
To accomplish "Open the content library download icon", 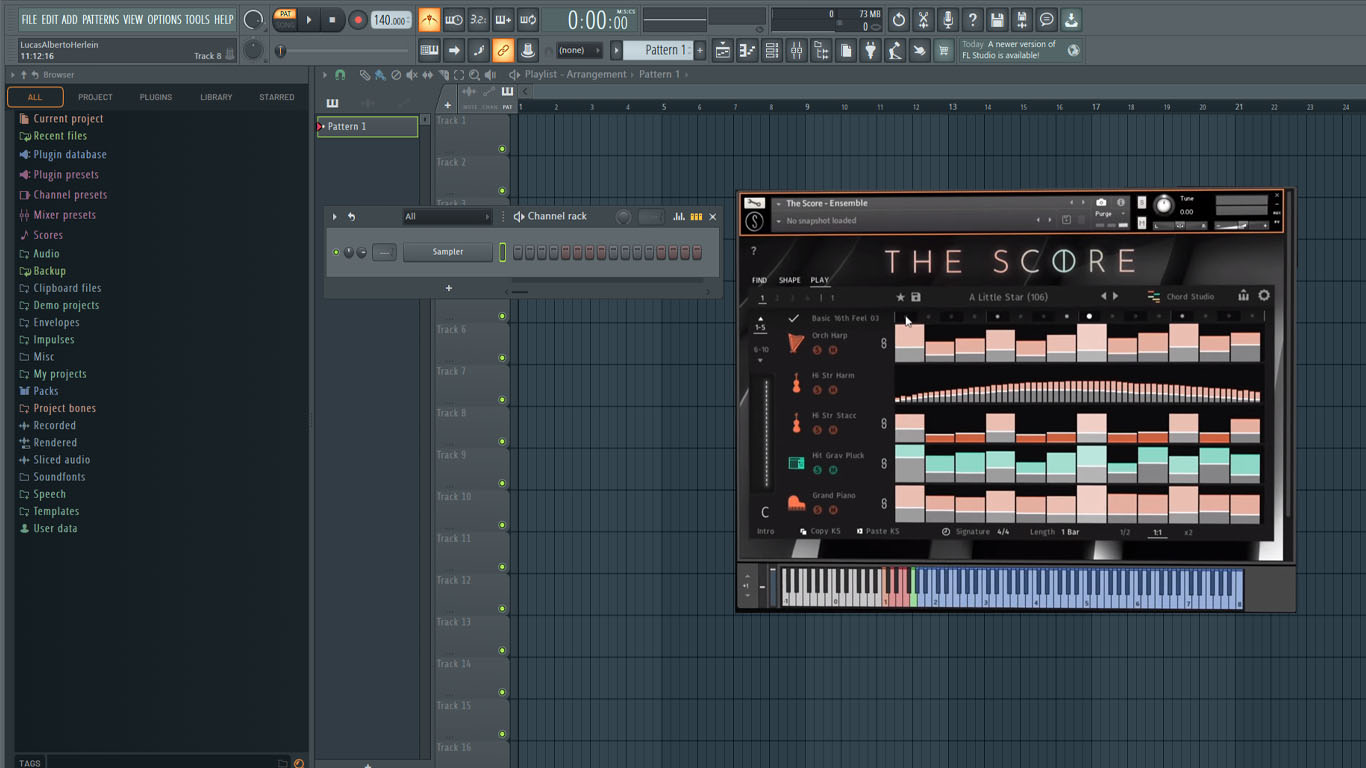I will click(x=1071, y=20).
